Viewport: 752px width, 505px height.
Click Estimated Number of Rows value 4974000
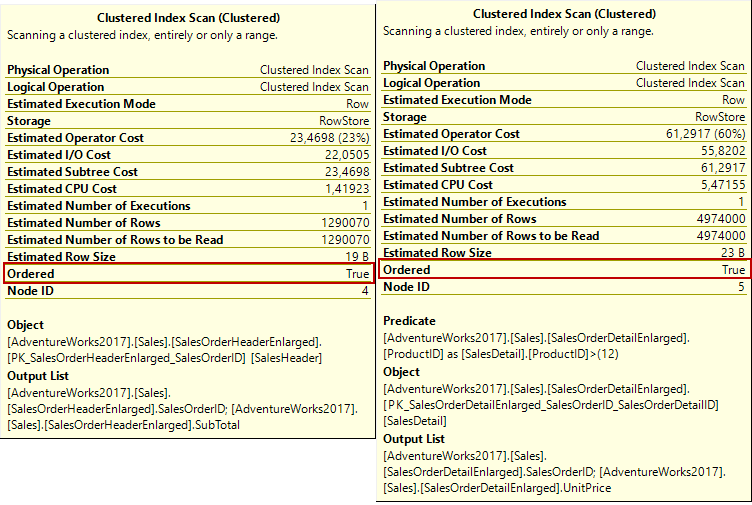coord(721,219)
